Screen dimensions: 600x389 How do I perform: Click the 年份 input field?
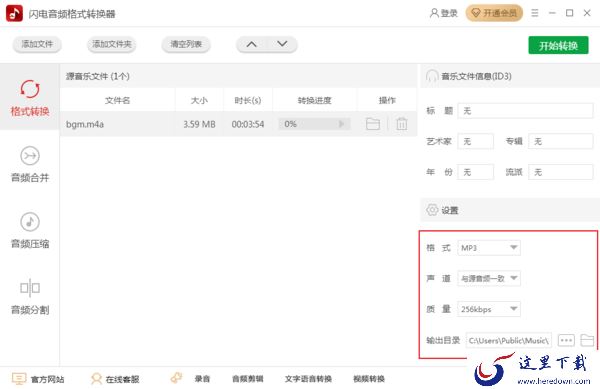coord(476,172)
